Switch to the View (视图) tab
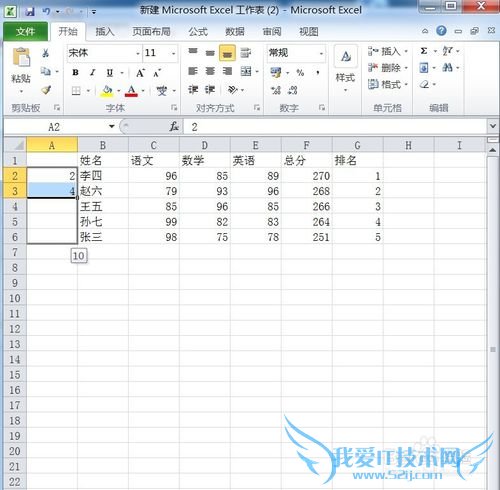Image resolution: width=500 pixels, height=490 pixels. click(x=309, y=32)
